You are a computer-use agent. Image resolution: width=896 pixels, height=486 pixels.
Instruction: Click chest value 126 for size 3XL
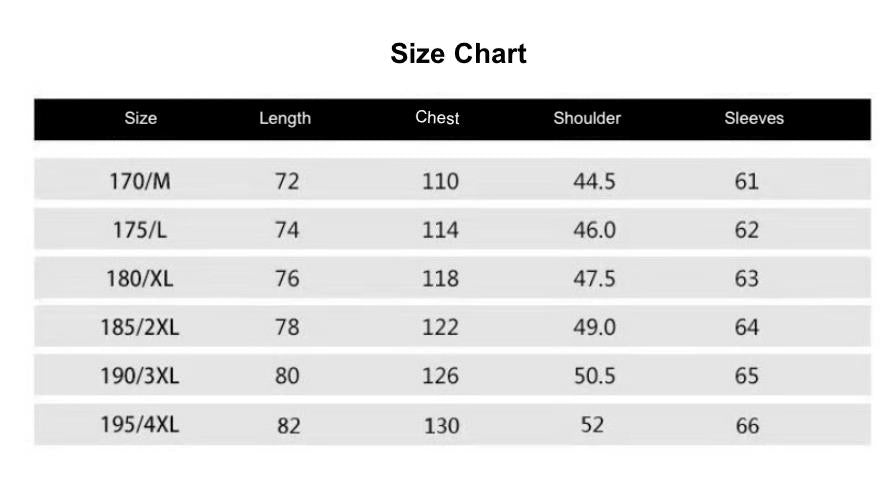(x=441, y=376)
